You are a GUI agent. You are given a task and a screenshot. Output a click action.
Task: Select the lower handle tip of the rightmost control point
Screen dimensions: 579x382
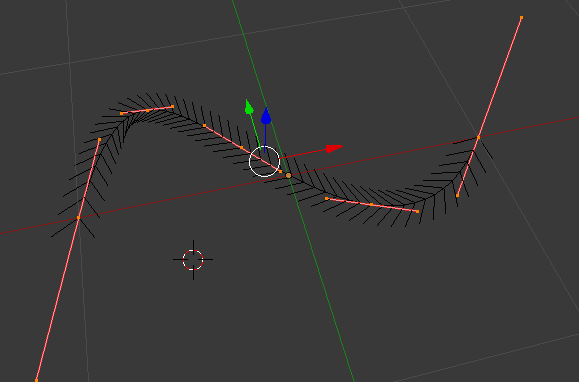pos(457,196)
